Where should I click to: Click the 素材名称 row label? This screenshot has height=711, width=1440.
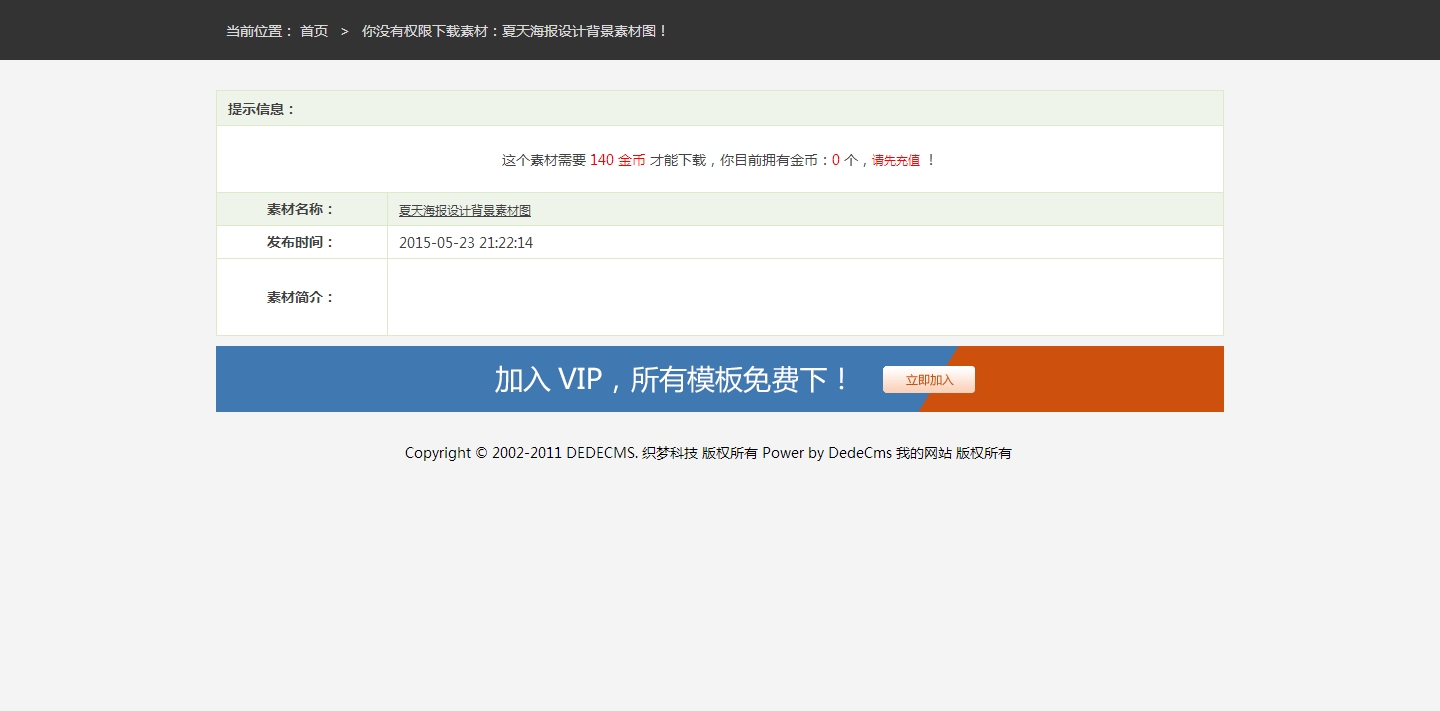pos(300,209)
